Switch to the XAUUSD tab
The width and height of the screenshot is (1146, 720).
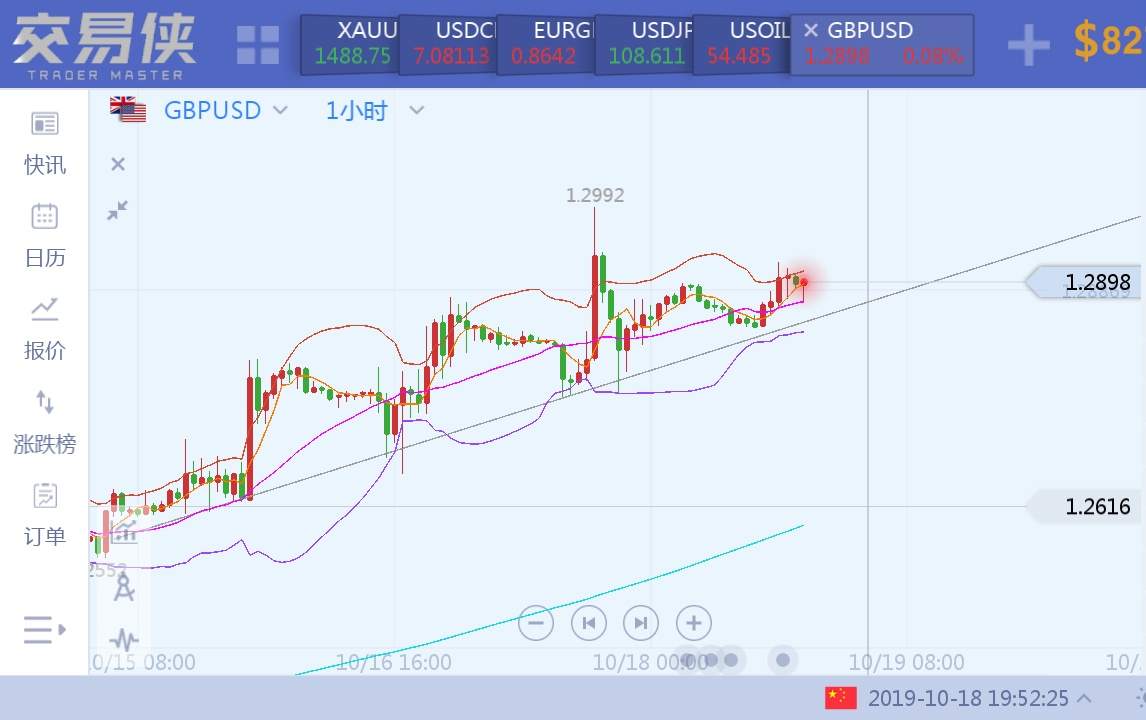(x=351, y=44)
